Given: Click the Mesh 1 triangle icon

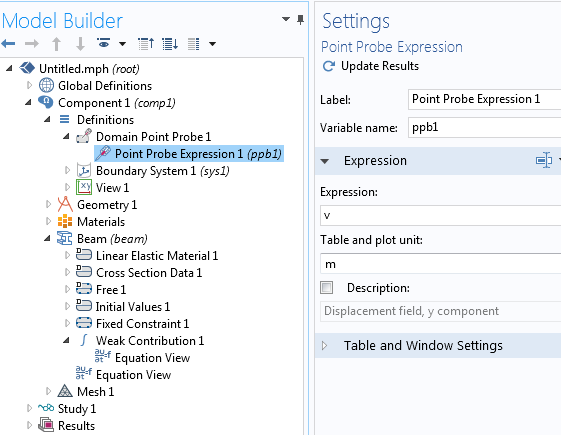Looking at the screenshot, I should (65, 391).
